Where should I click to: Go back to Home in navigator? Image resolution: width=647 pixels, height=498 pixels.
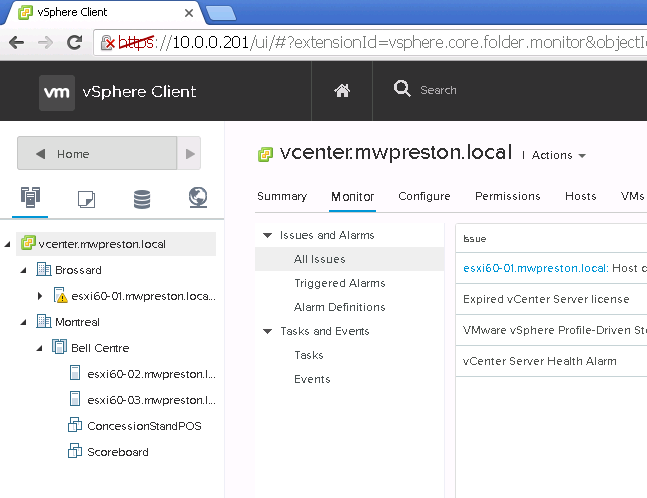[x=97, y=153]
